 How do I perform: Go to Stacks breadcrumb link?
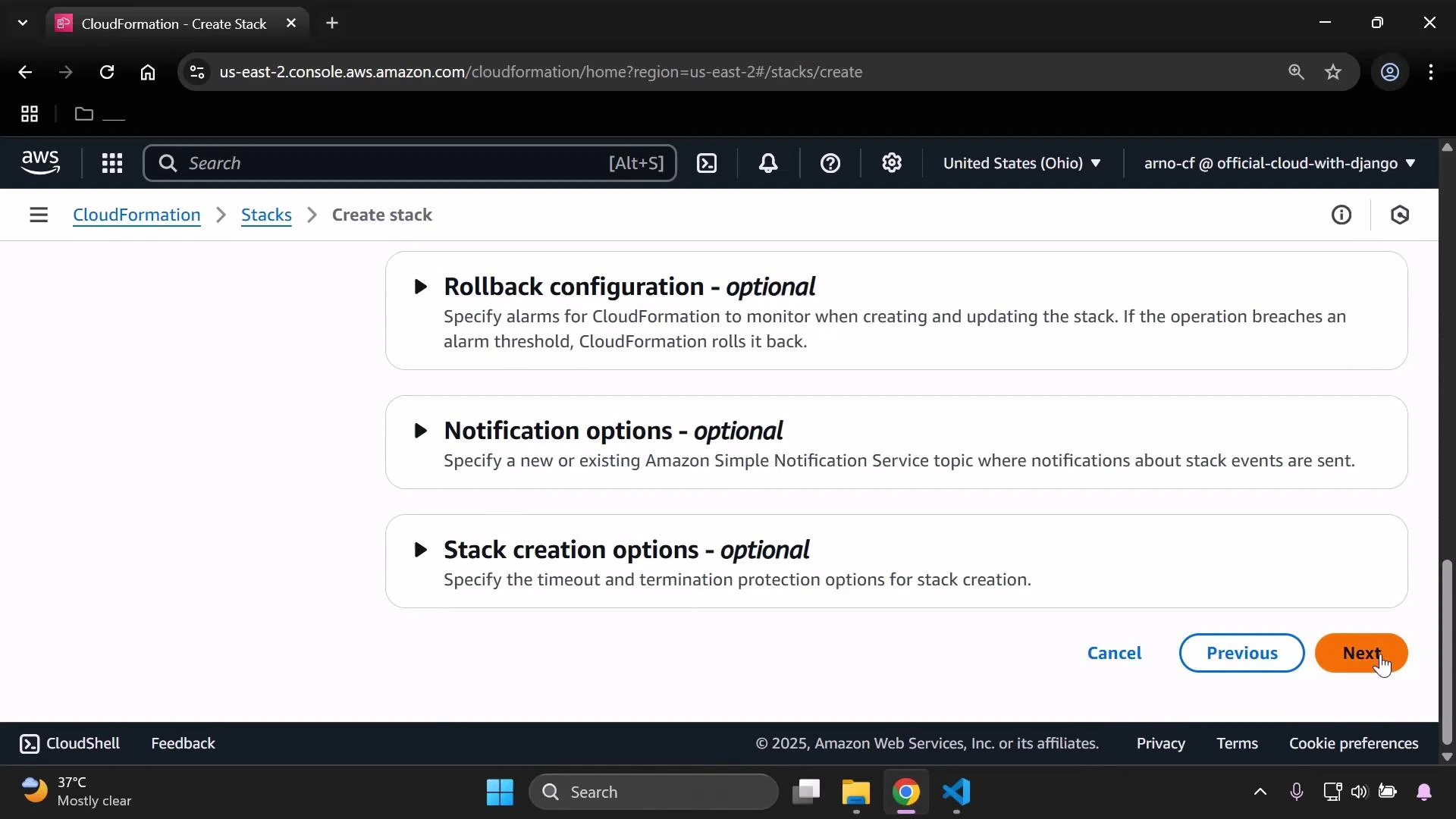[x=266, y=215]
